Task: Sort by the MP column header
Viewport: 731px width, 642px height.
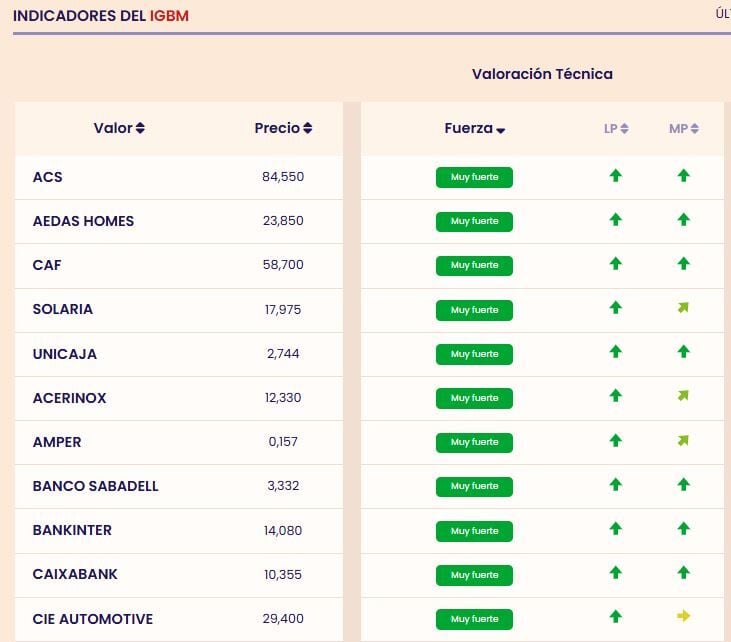Action: pos(683,129)
